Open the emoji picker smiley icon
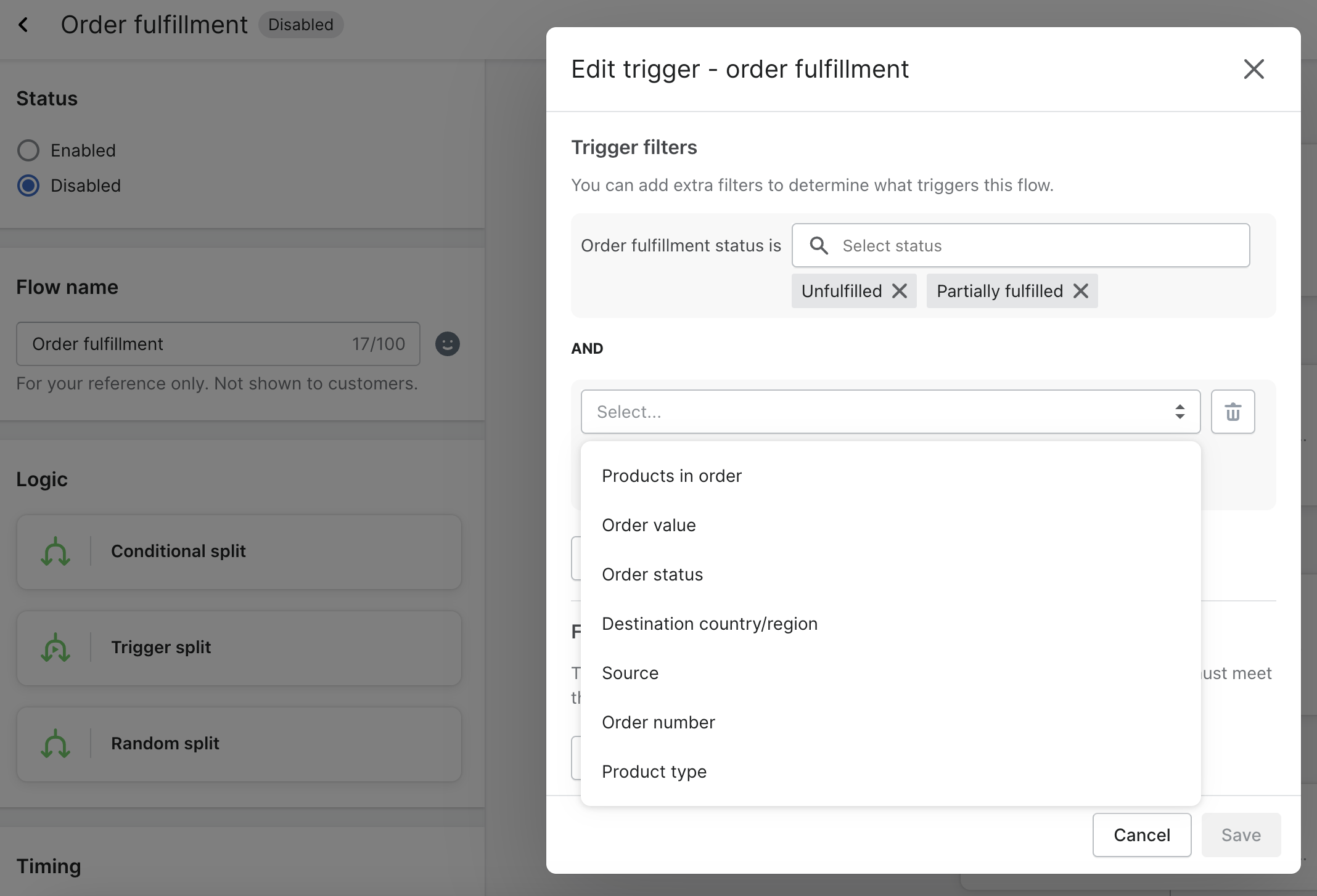Viewport: 1317px width, 896px height. (447, 344)
